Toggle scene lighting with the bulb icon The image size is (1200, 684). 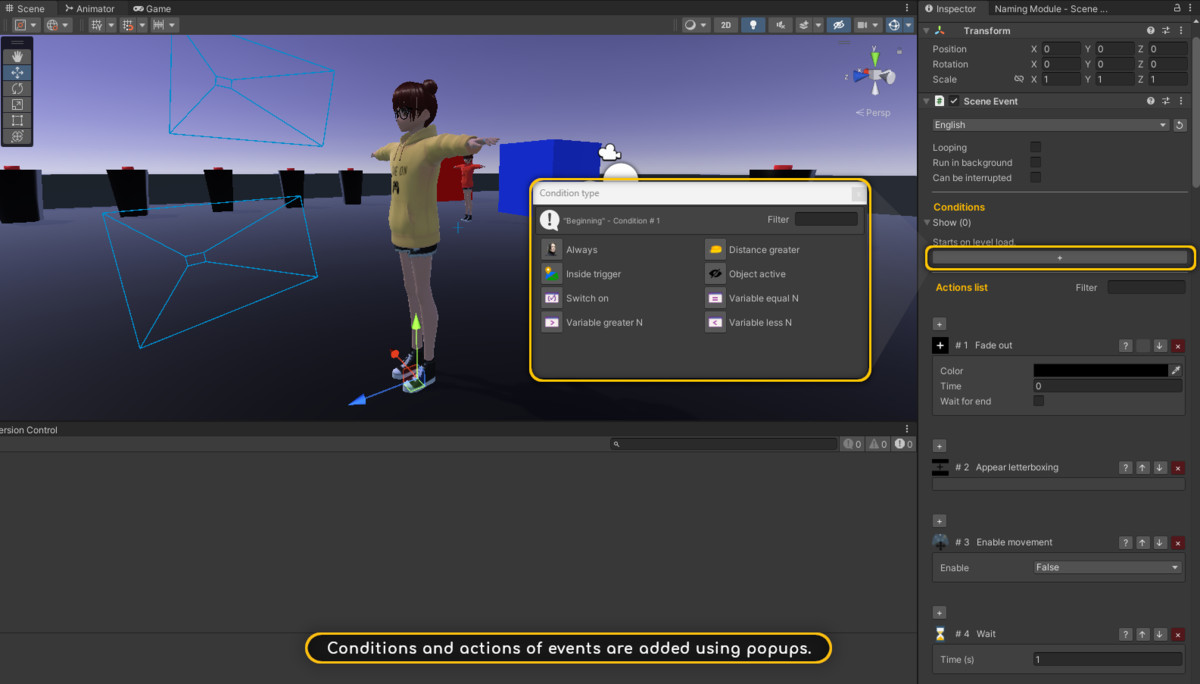[753, 25]
